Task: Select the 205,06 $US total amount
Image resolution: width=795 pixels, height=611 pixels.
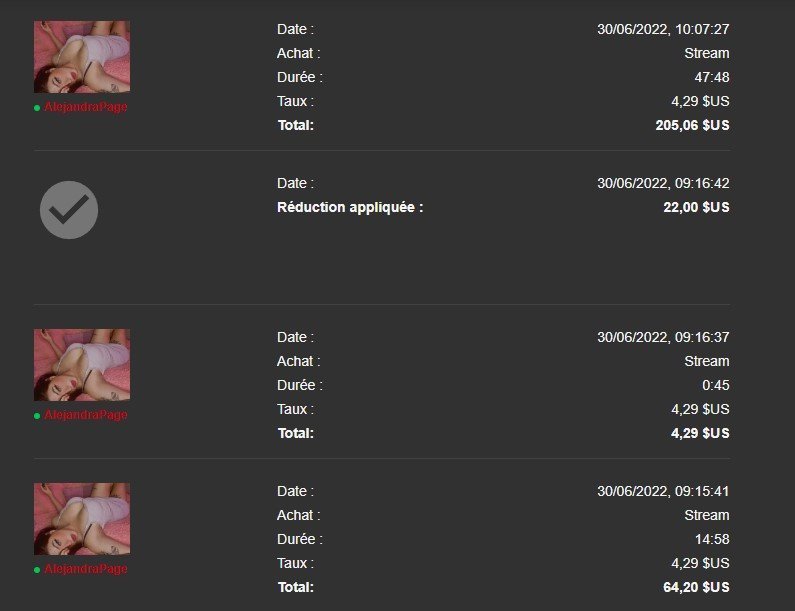Action: click(692, 125)
